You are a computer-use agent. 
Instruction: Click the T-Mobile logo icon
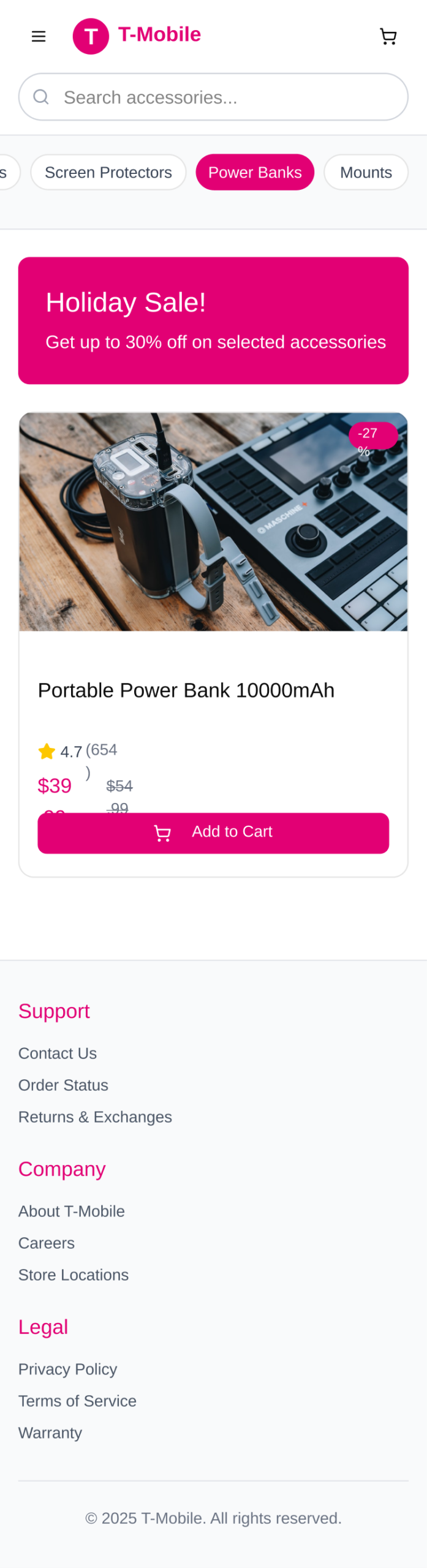point(91,37)
